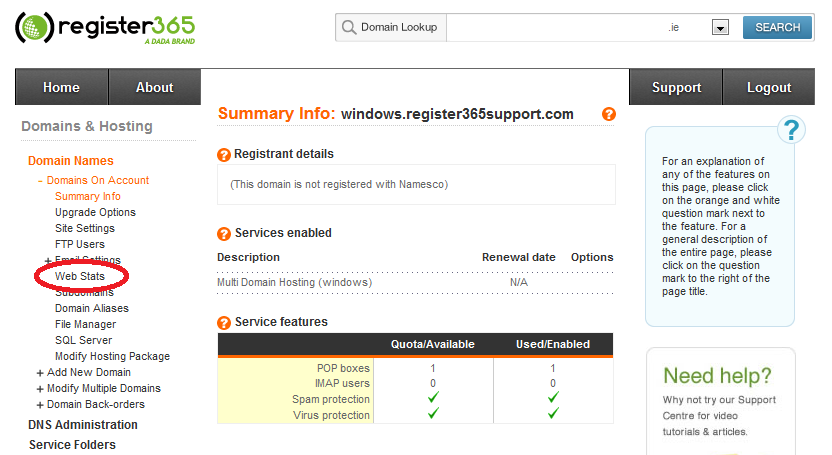Click the Logout tab
This screenshot has height=455, width=832.
[x=769, y=87]
